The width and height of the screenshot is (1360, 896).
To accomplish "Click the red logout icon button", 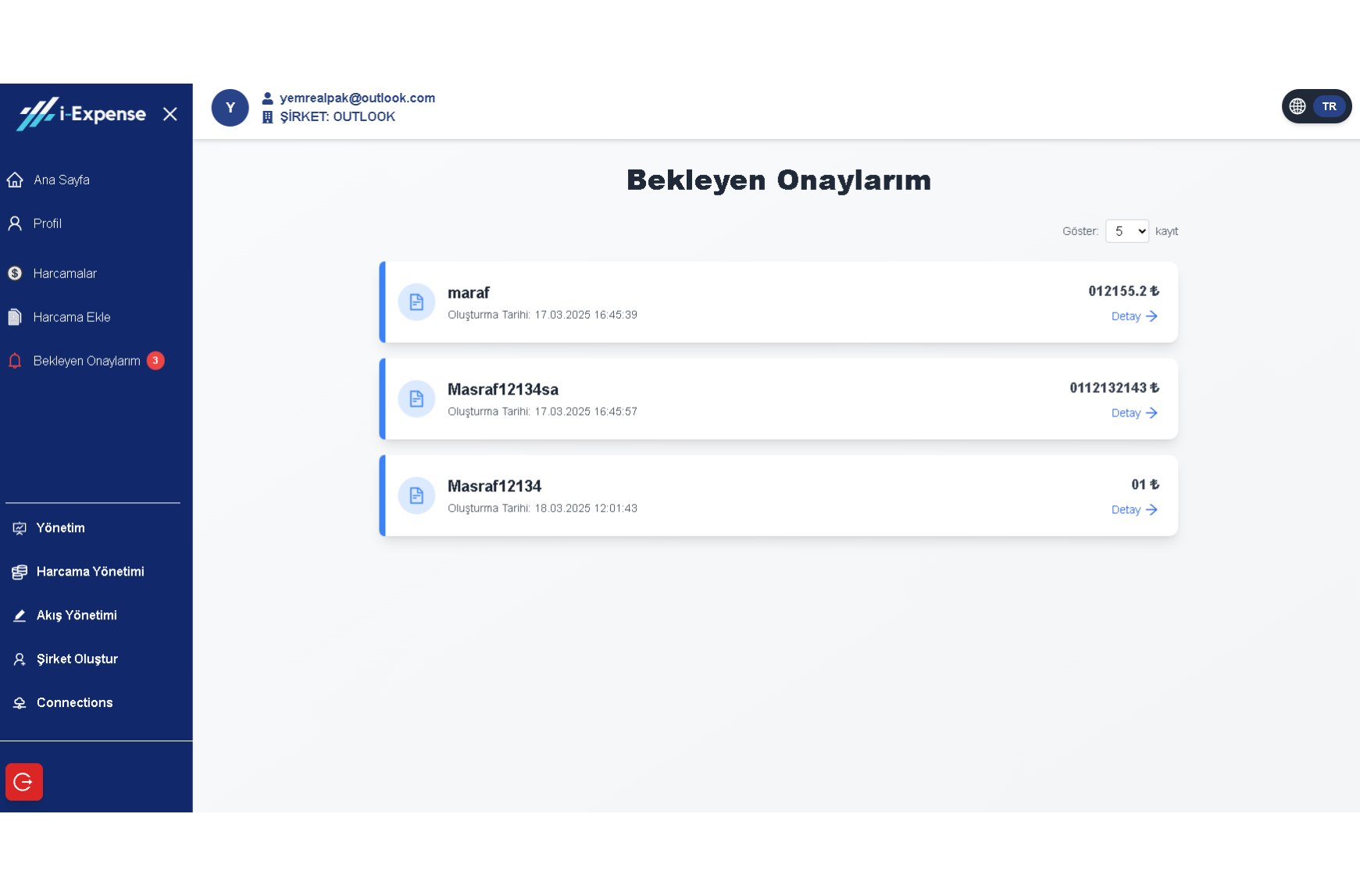I will click(24, 782).
